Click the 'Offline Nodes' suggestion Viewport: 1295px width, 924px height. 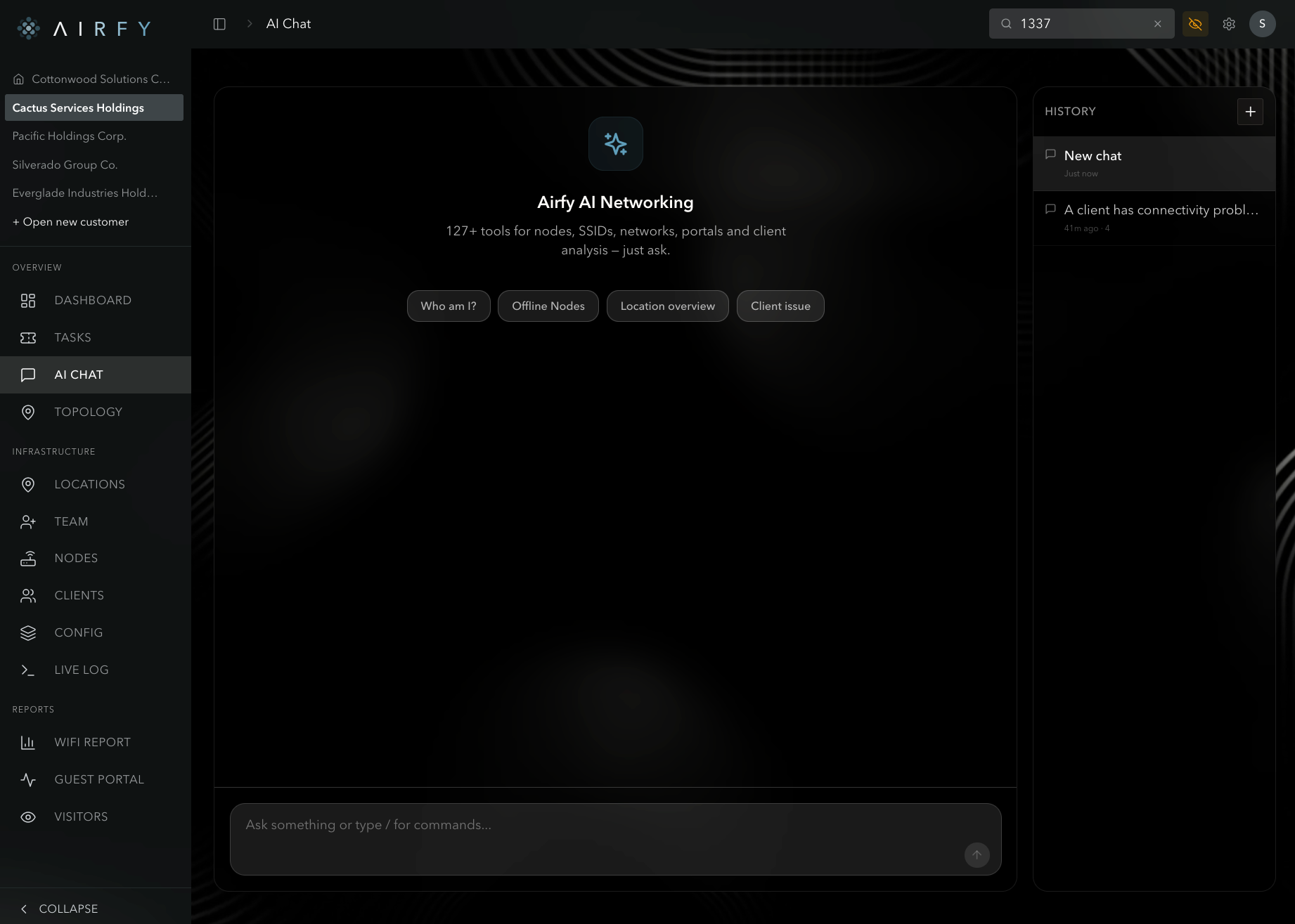click(548, 306)
